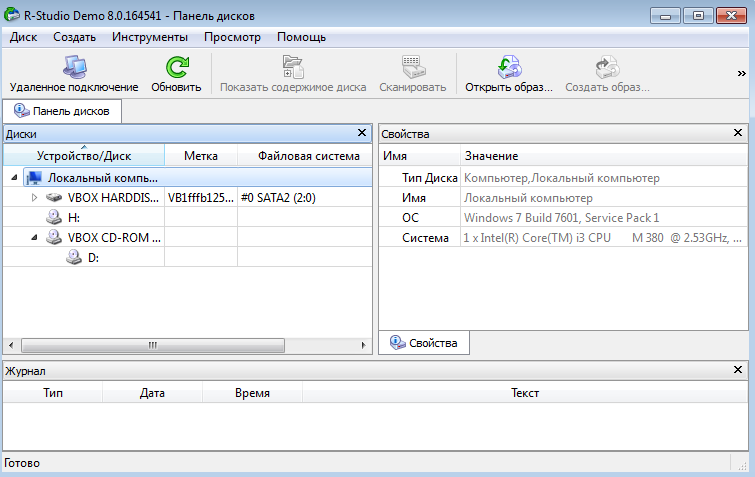Click the Сканировать toolbar icon

[x=413, y=67]
